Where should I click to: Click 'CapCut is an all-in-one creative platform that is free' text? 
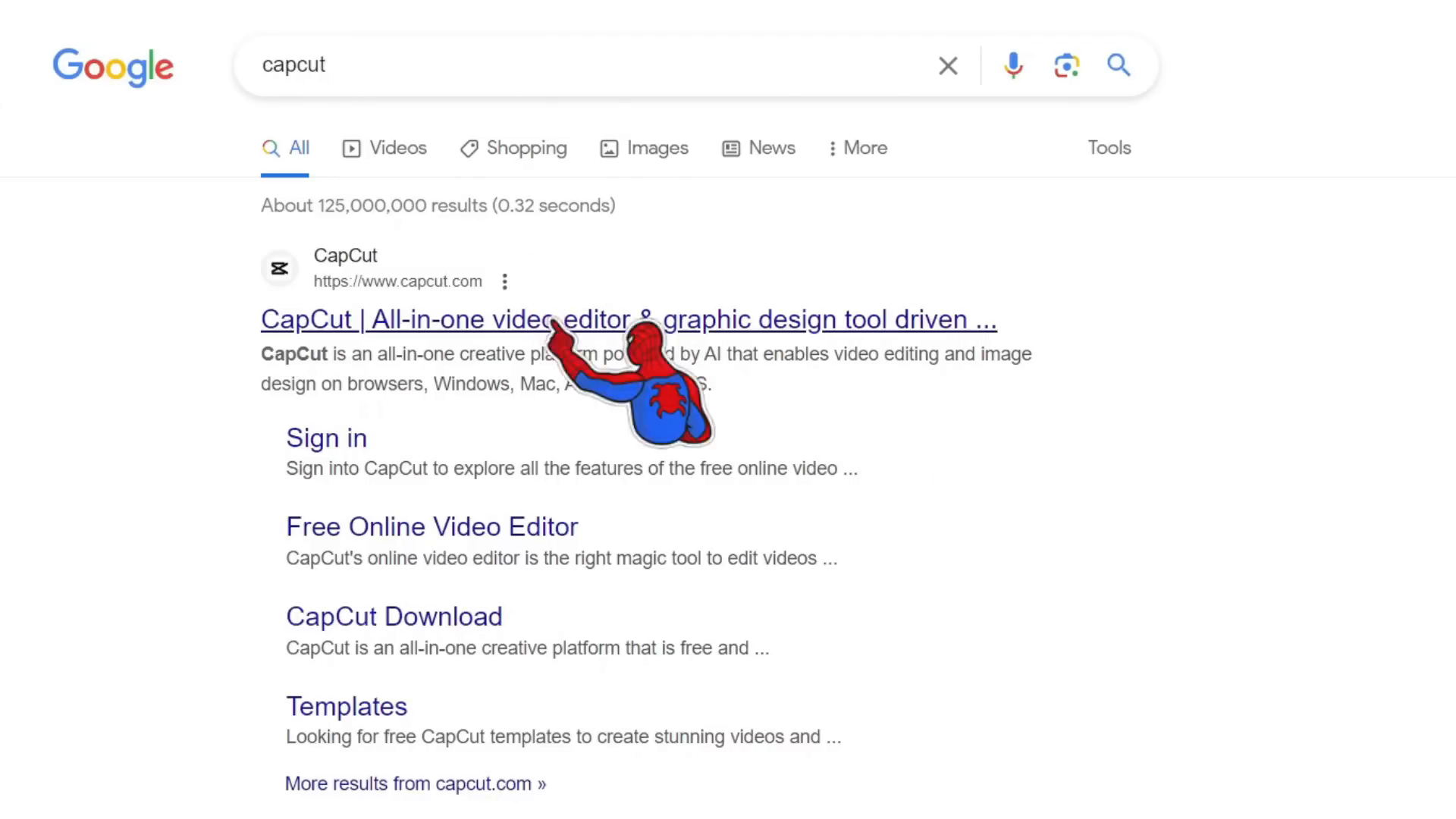pos(527,648)
